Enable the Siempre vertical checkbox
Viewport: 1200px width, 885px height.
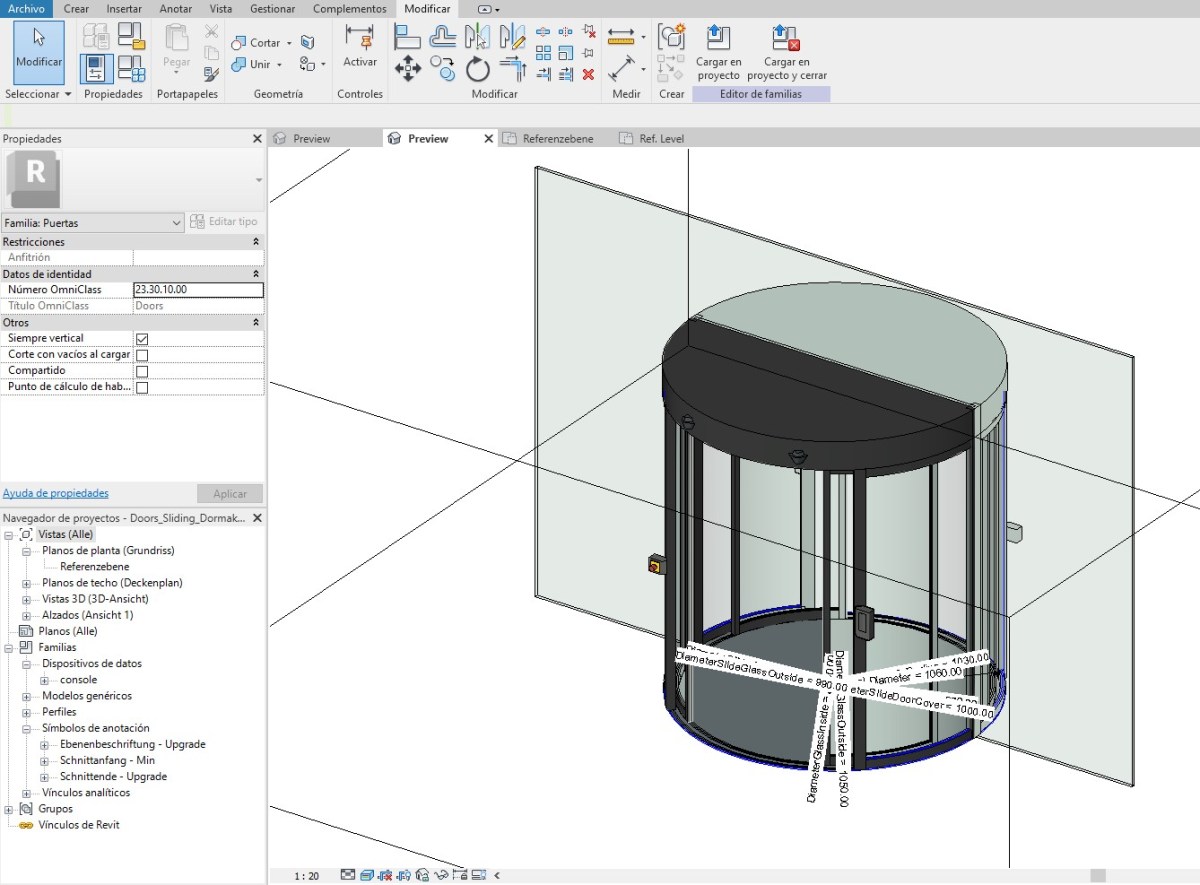click(142, 338)
